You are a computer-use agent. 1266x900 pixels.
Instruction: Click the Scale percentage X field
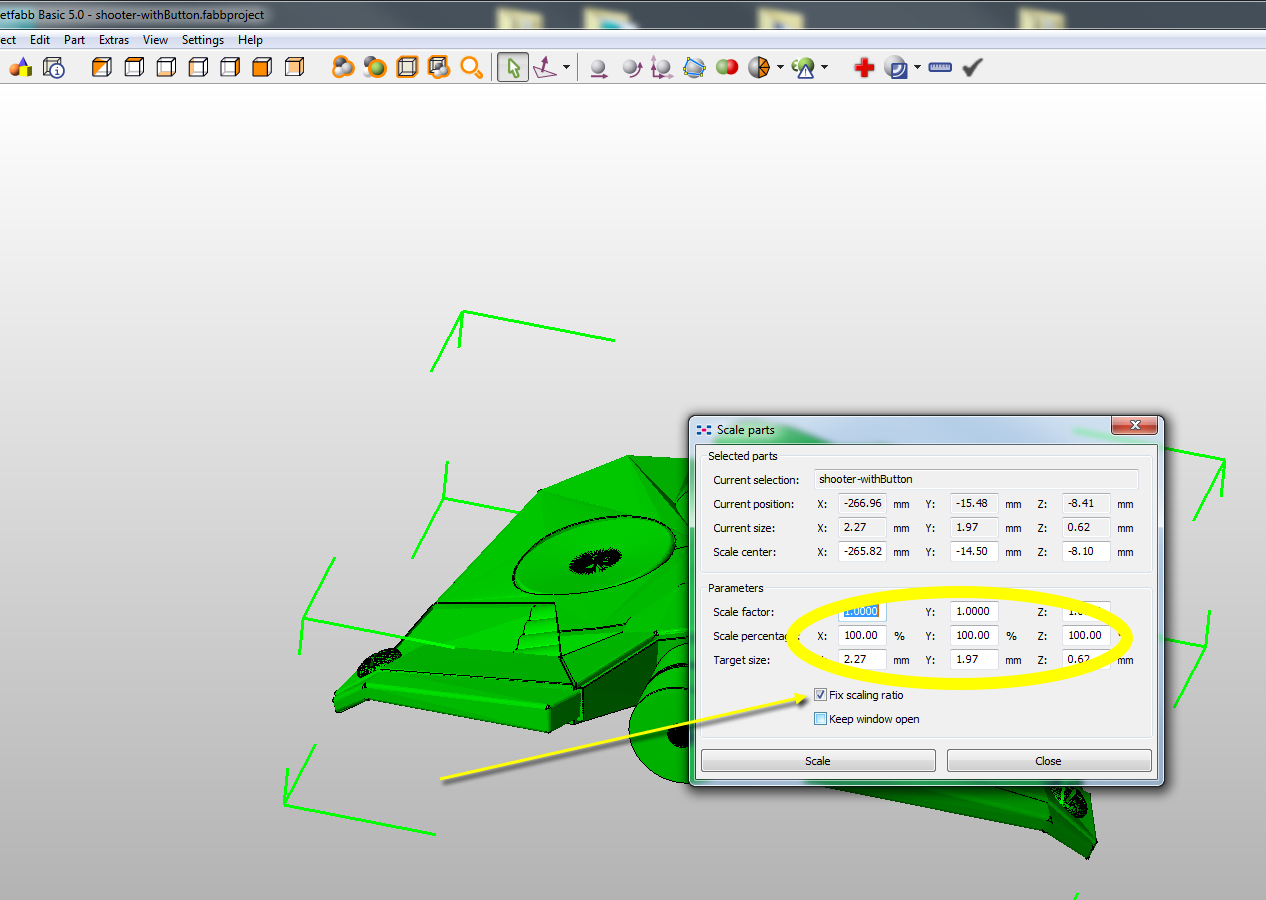862,635
